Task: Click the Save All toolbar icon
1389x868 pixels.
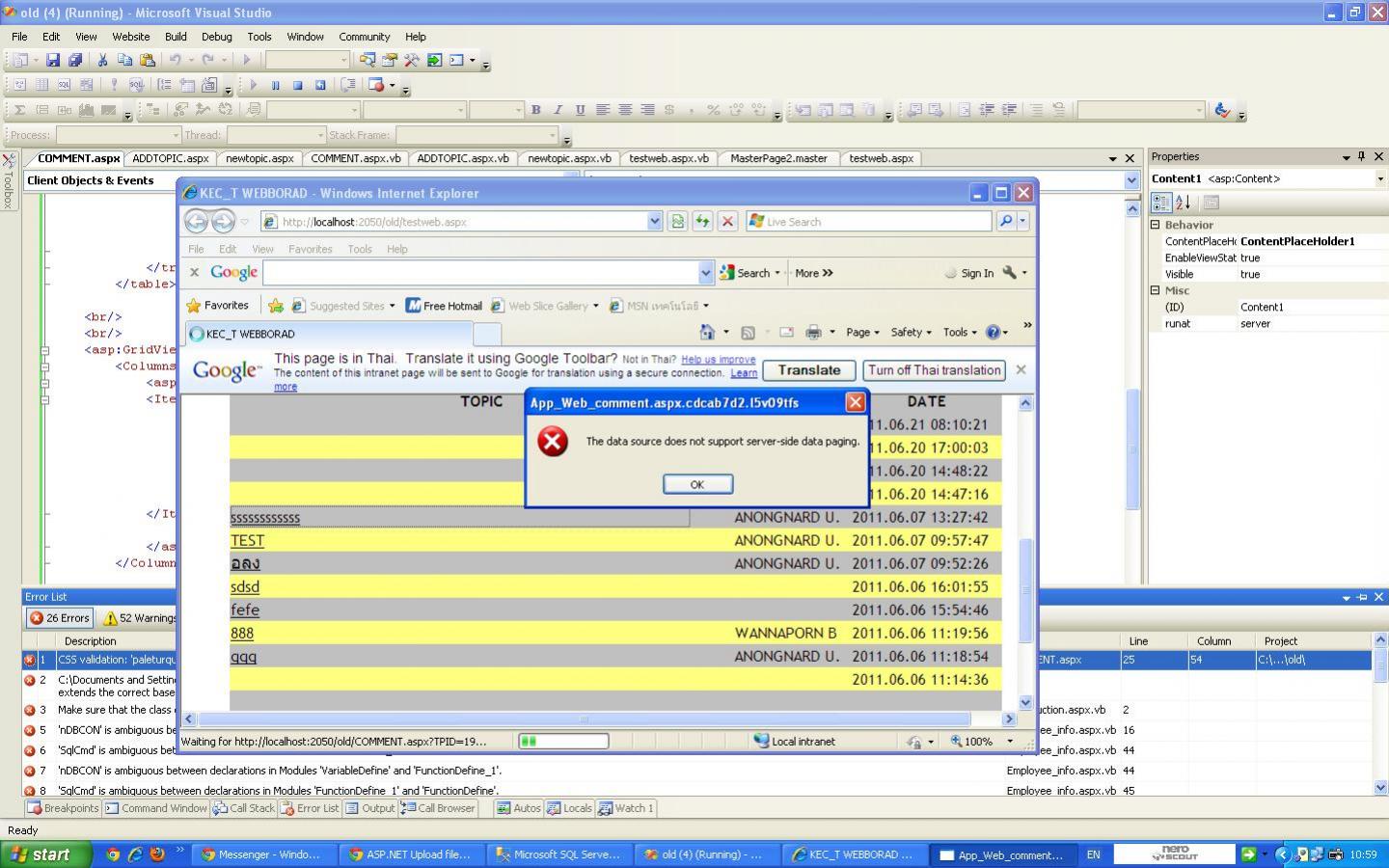Action: pos(74,60)
